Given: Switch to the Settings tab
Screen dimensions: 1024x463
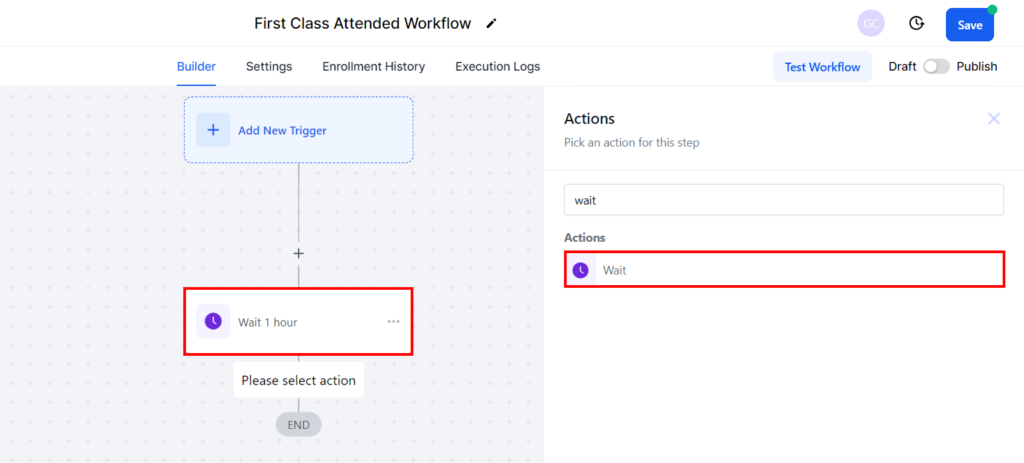Looking at the screenshot, I should 269,67.
